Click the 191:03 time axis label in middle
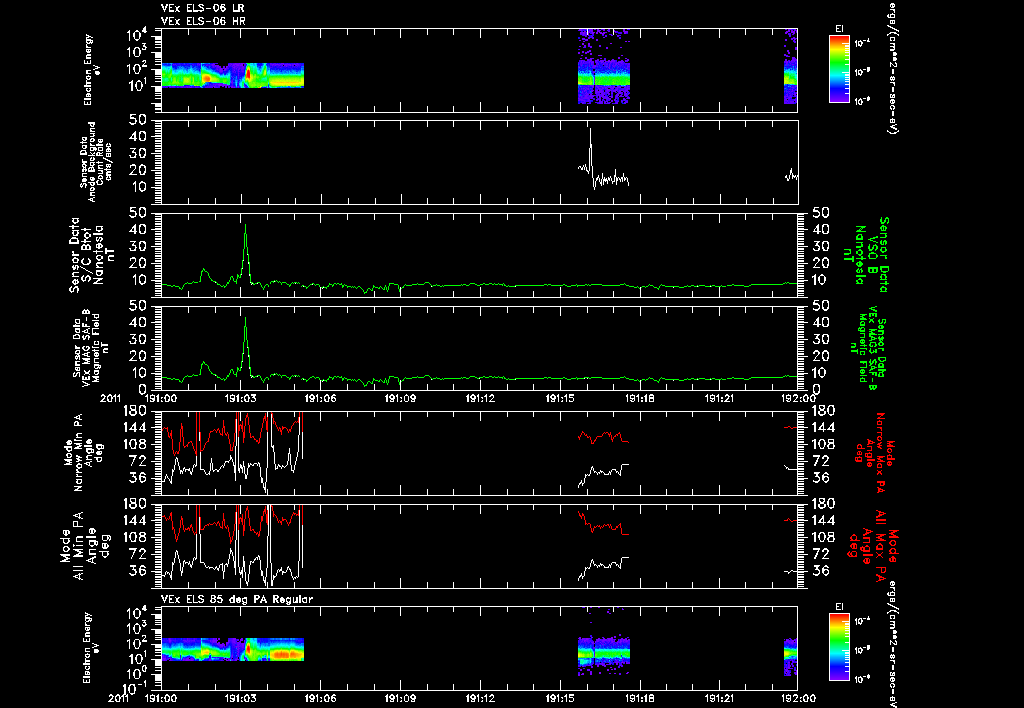Viewport: 1024px width, 708px height. tap(241, 398)
